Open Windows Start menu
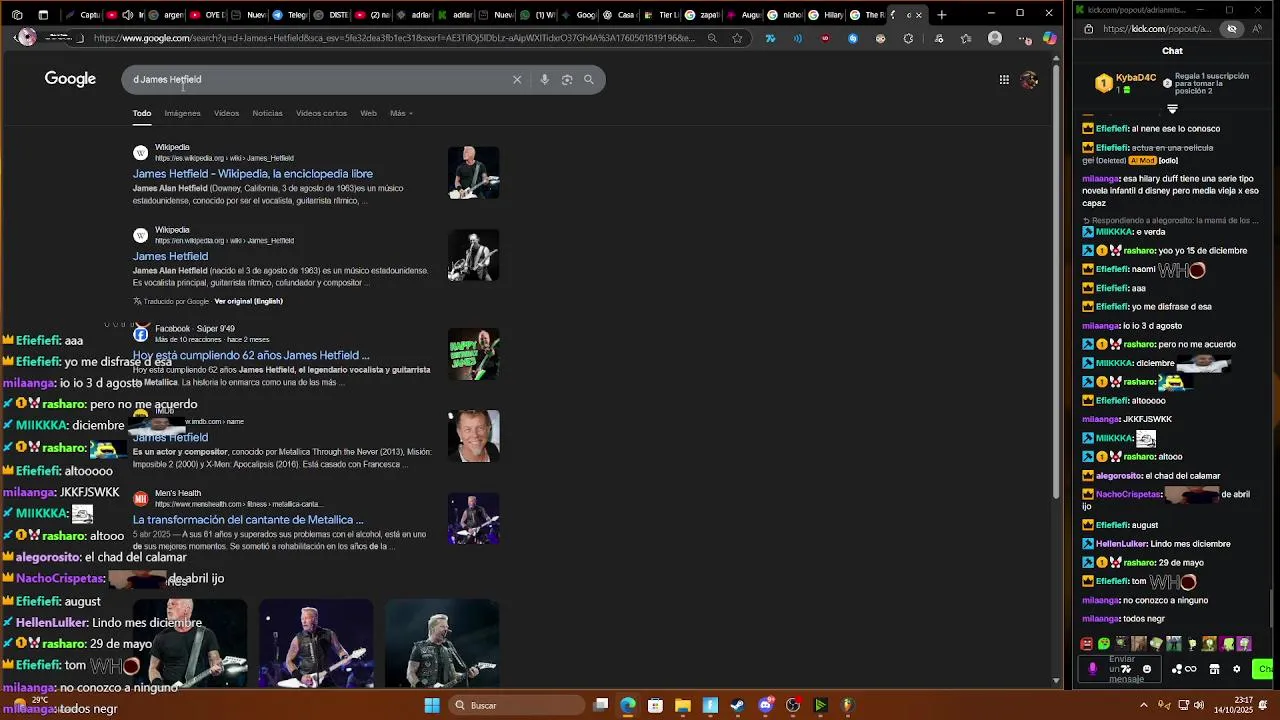 [432, 705]
